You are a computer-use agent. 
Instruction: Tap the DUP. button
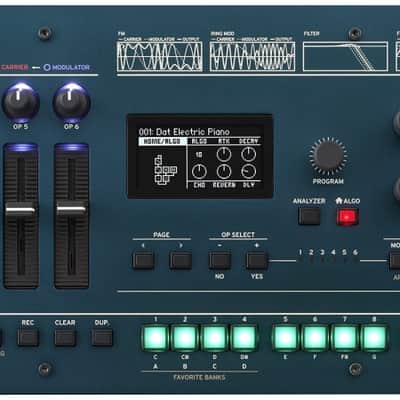102,337
